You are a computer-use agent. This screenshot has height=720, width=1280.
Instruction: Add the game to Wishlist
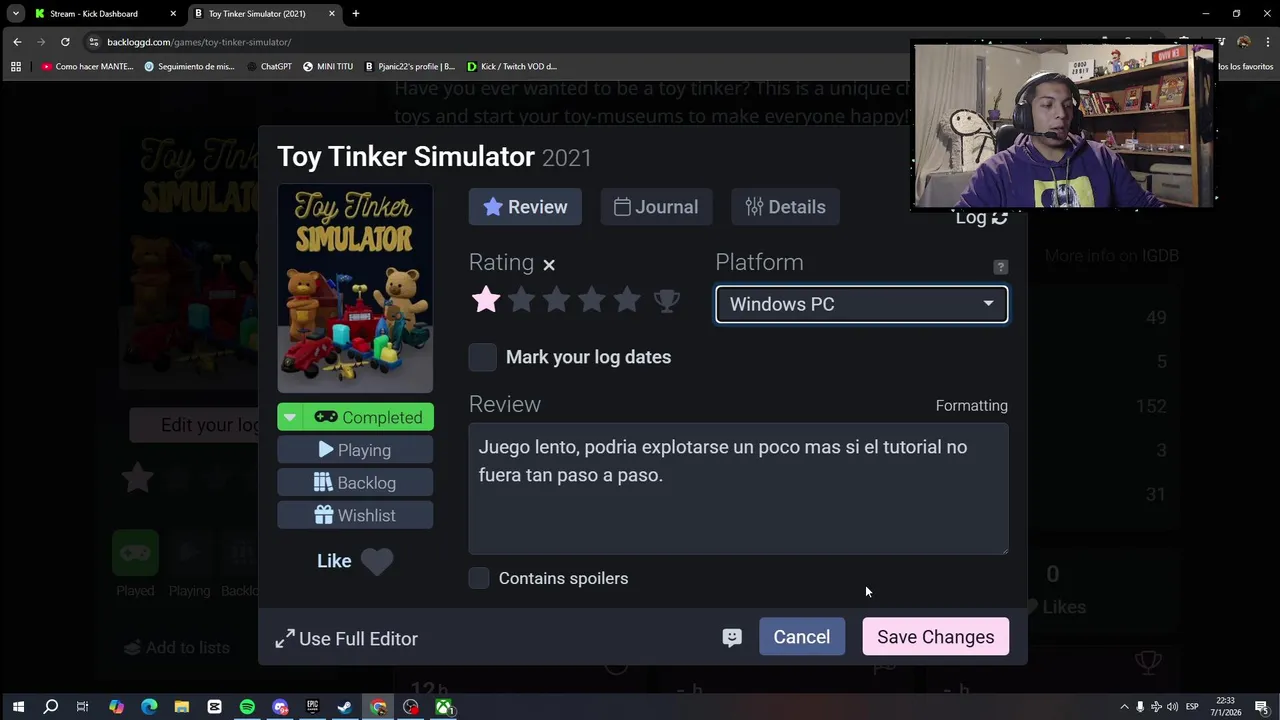355,515
